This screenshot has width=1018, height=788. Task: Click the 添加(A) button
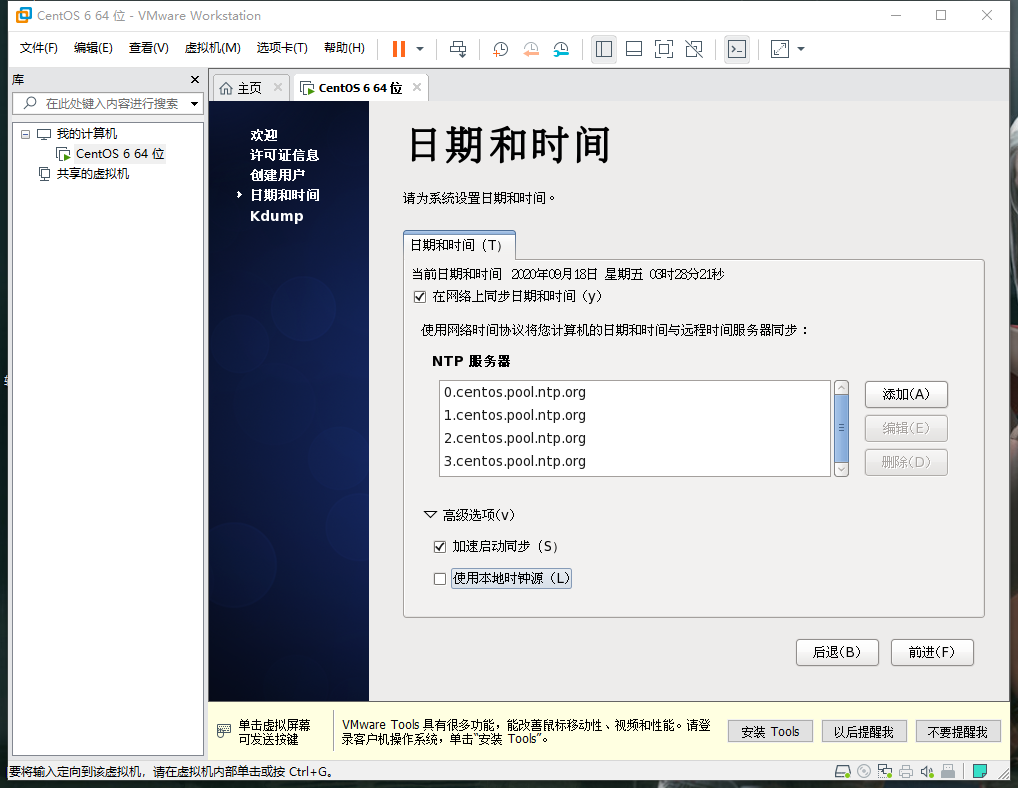point(906,394)
